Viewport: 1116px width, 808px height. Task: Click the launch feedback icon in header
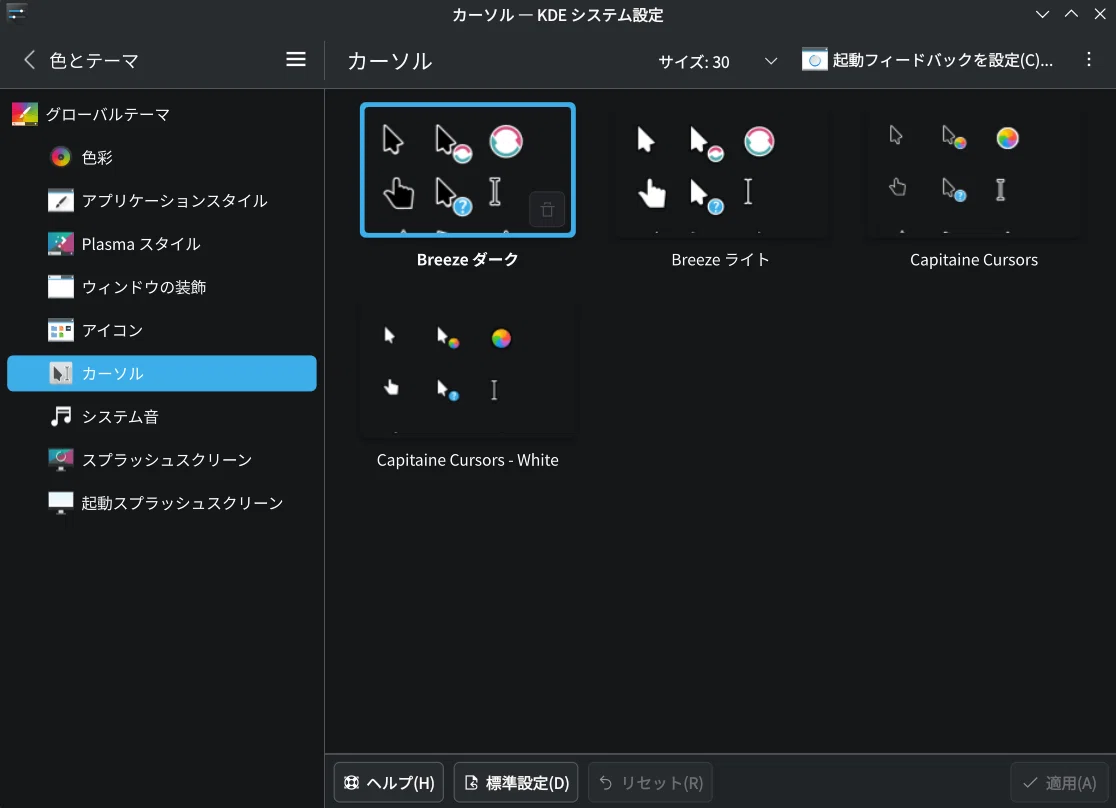coord(814,60)
